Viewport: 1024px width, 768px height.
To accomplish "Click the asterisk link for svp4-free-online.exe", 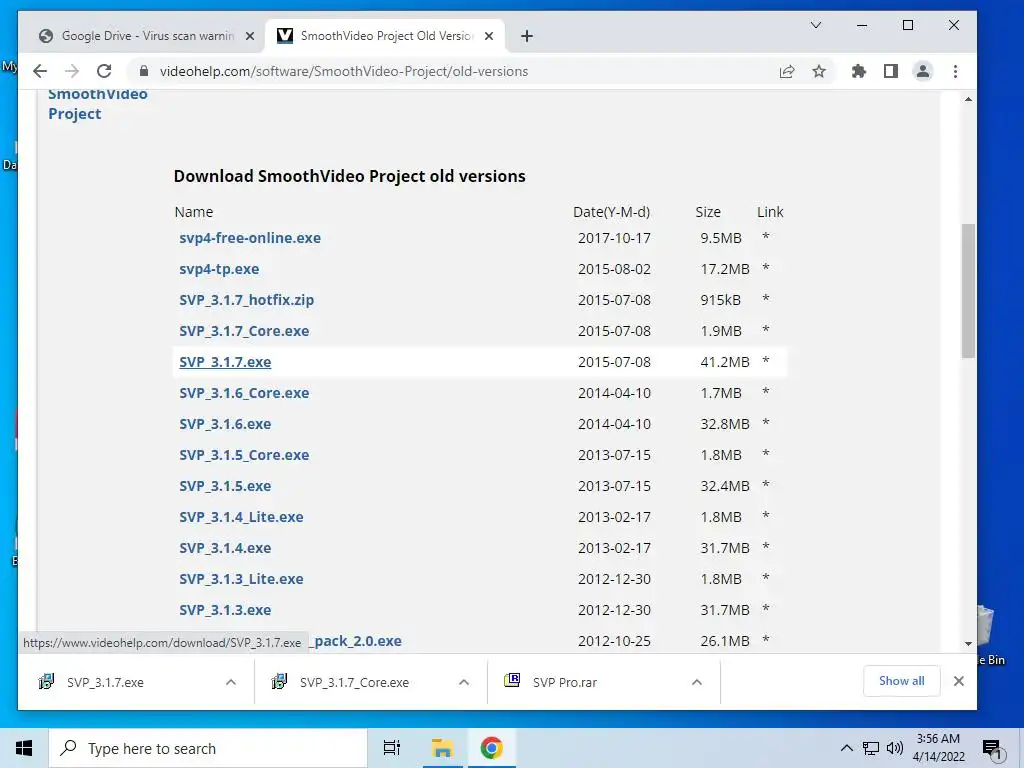I will click(766, 237).
